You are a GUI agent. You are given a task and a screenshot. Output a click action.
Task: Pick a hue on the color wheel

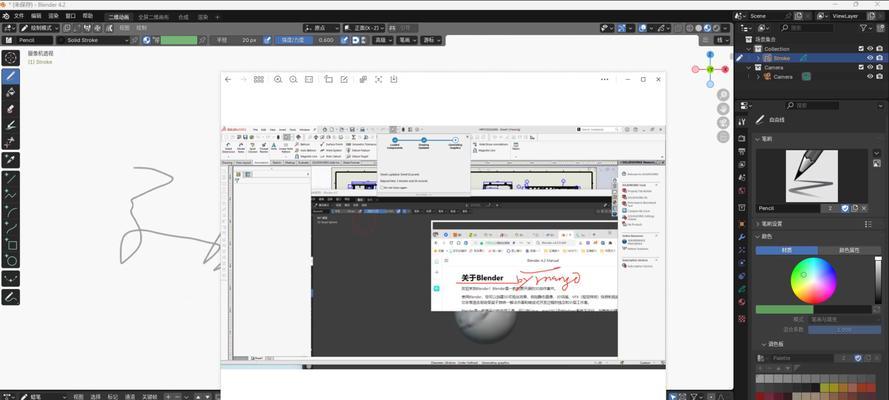coord(814,280)
